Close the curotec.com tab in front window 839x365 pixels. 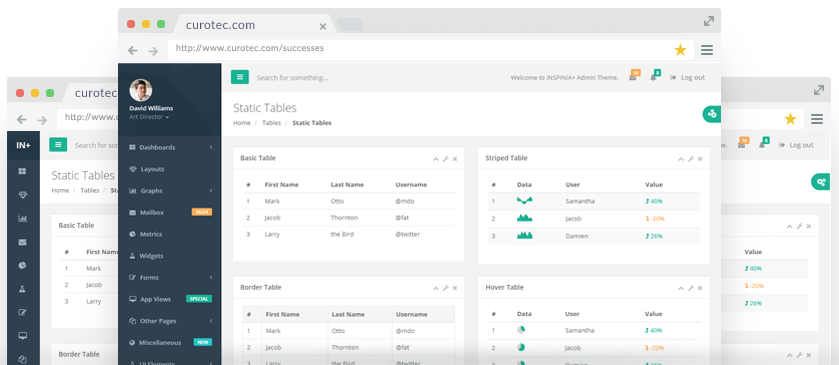(x=323, y=26)
